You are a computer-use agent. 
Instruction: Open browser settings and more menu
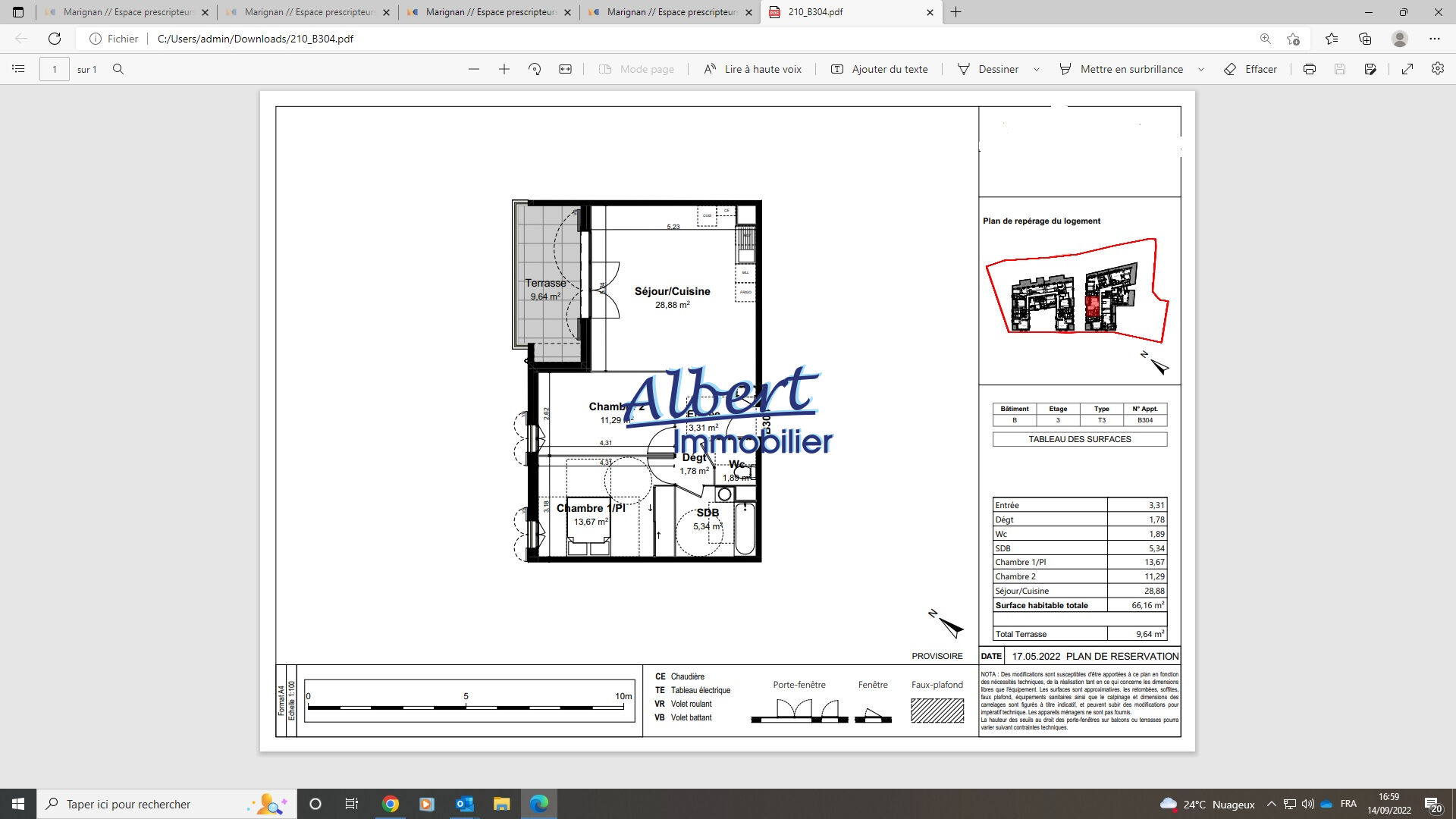click(1435, 39)
